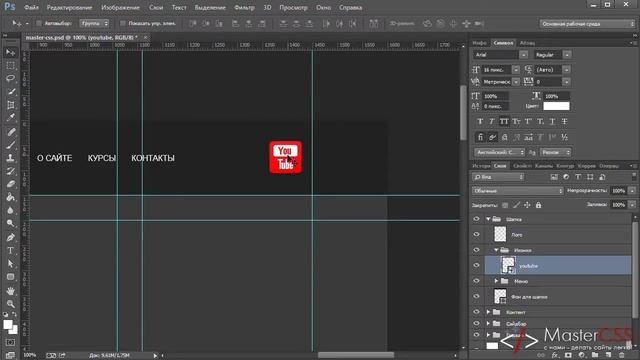
Task: Hide the Контент group
Action: tap(476, 312)
